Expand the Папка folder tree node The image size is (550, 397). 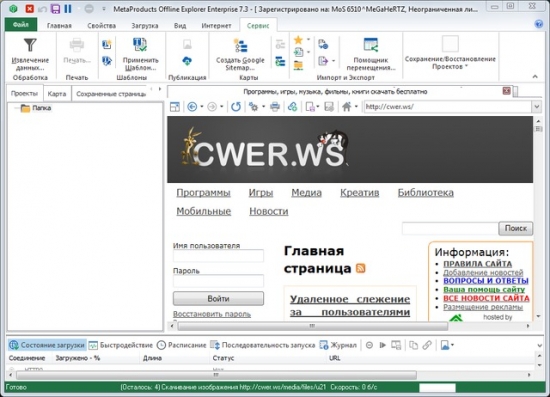click(16, 108)
